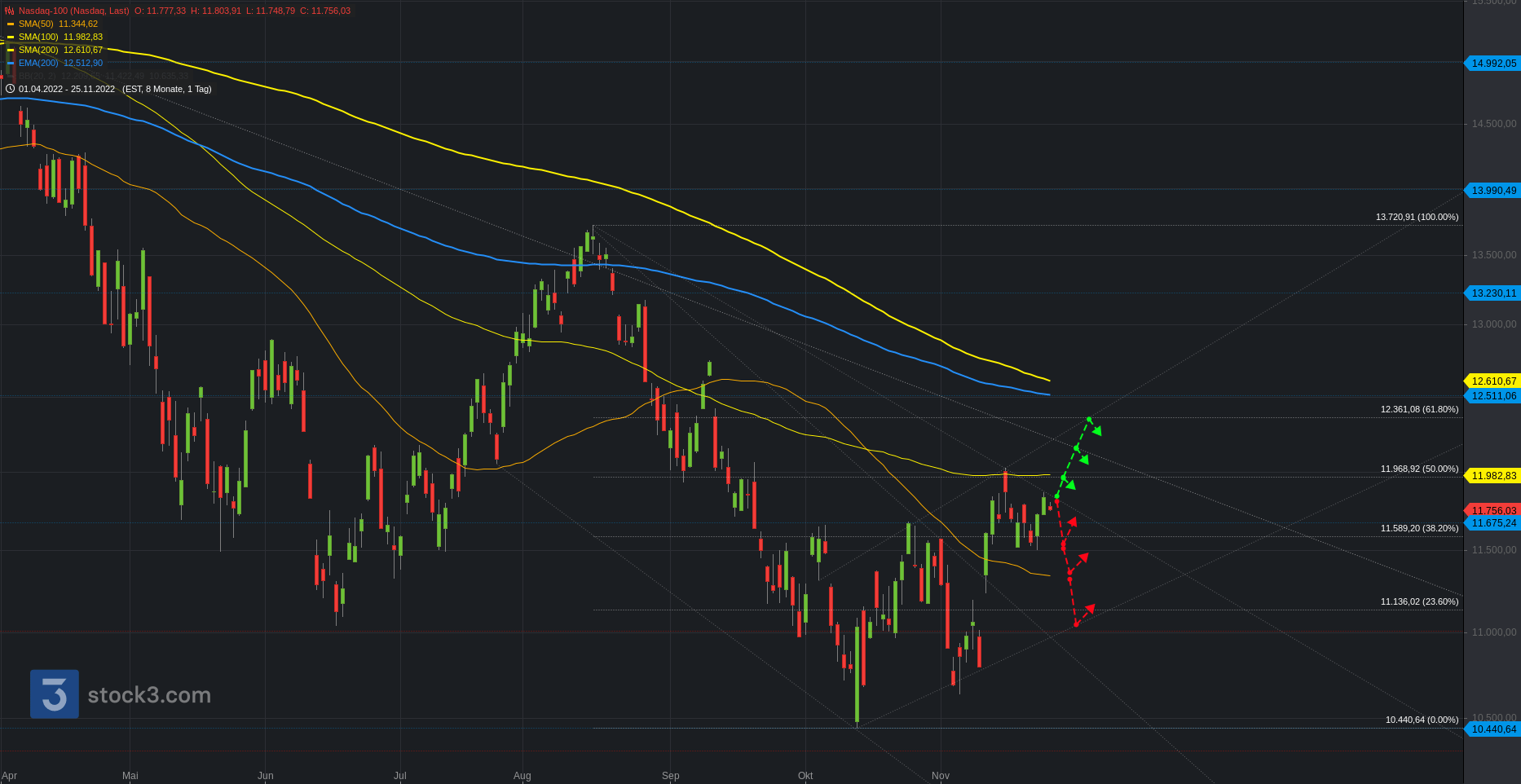Click the blue EMA(200) color dash
Screen dimensions: 1521x784
(11, 64)
